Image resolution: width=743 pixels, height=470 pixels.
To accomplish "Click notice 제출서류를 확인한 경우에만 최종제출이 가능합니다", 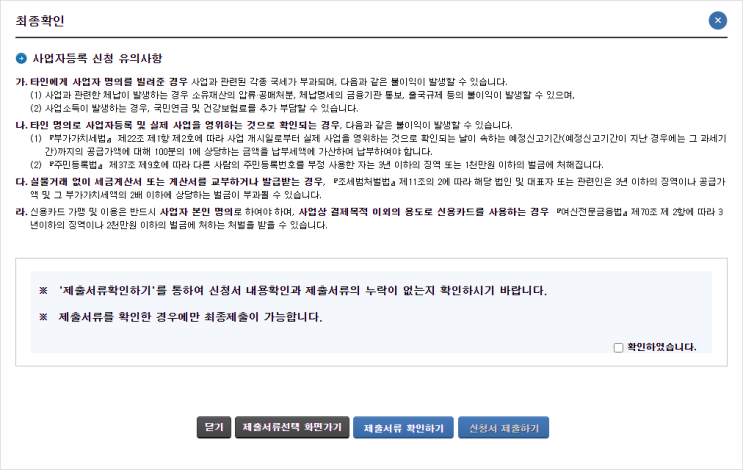I will coord(190,317).
